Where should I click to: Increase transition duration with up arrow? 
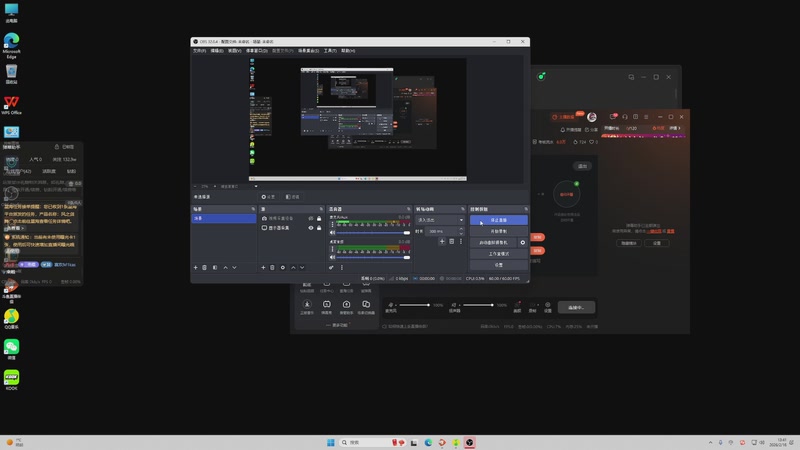tap(461, 230)
